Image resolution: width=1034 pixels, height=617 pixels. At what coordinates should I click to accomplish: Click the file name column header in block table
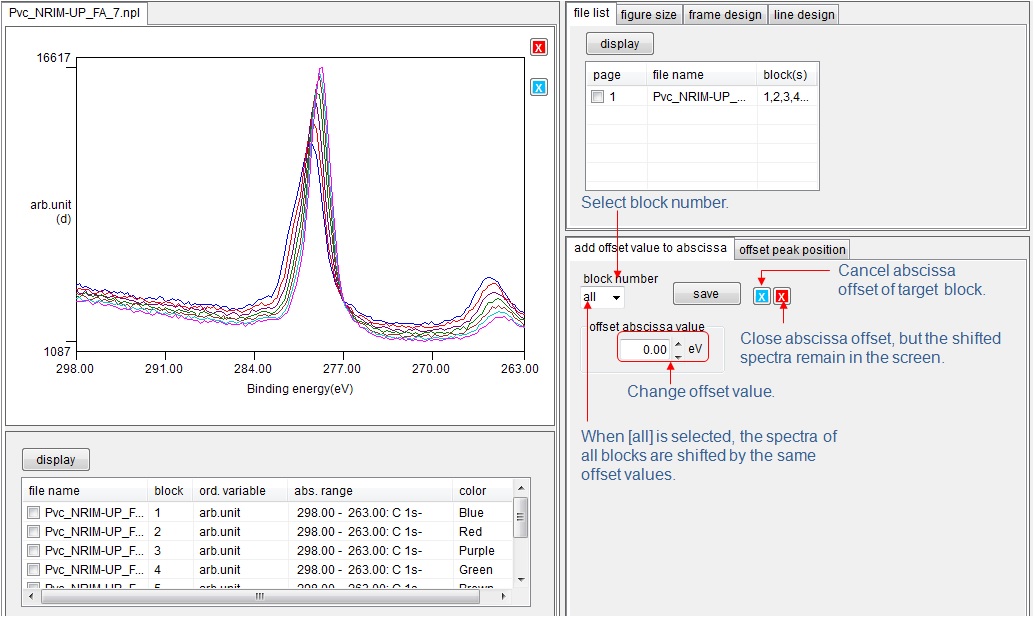pos(84,491)
